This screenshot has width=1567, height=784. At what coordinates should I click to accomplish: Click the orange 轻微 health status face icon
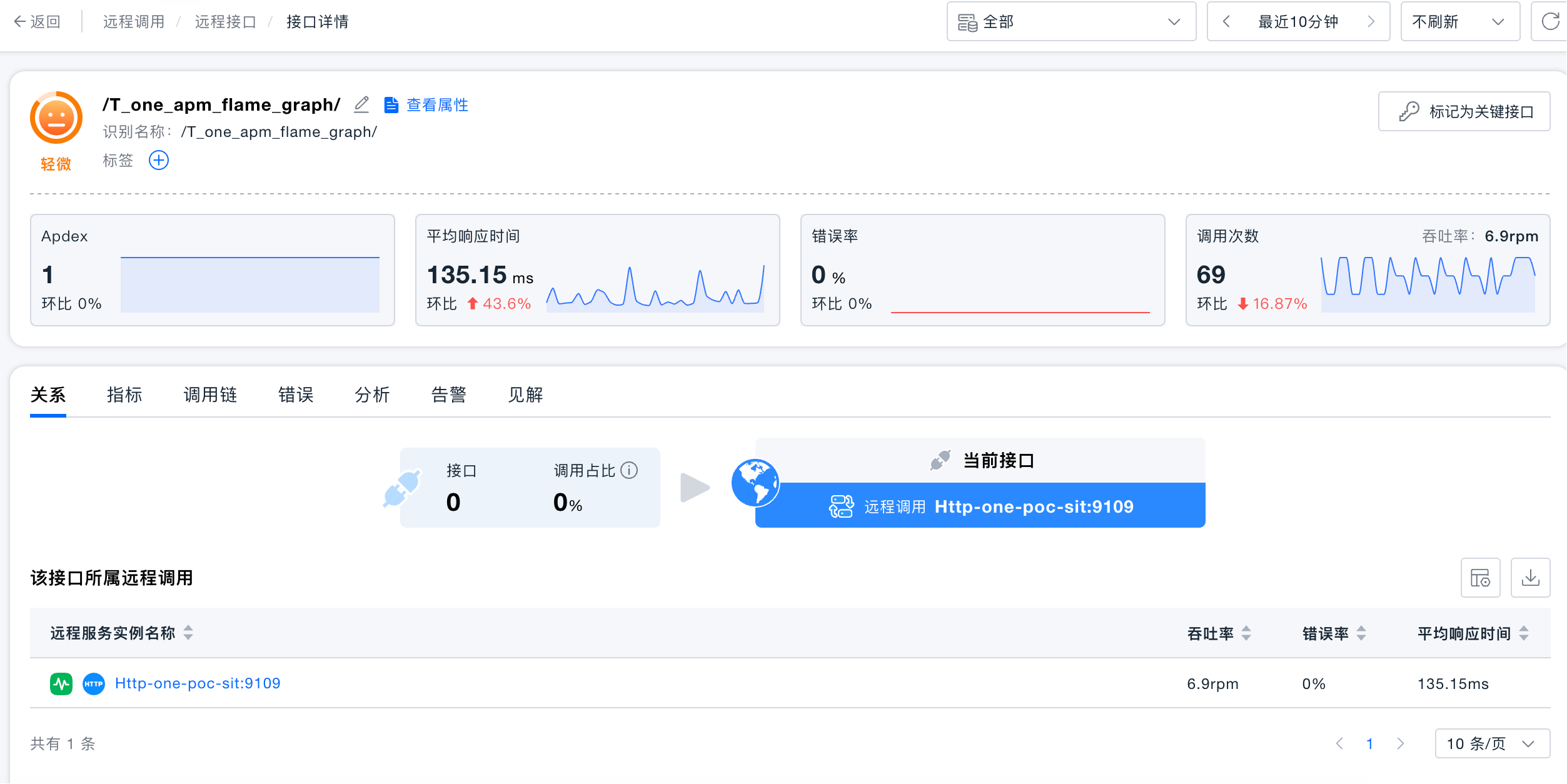click(x=56, y=118)
